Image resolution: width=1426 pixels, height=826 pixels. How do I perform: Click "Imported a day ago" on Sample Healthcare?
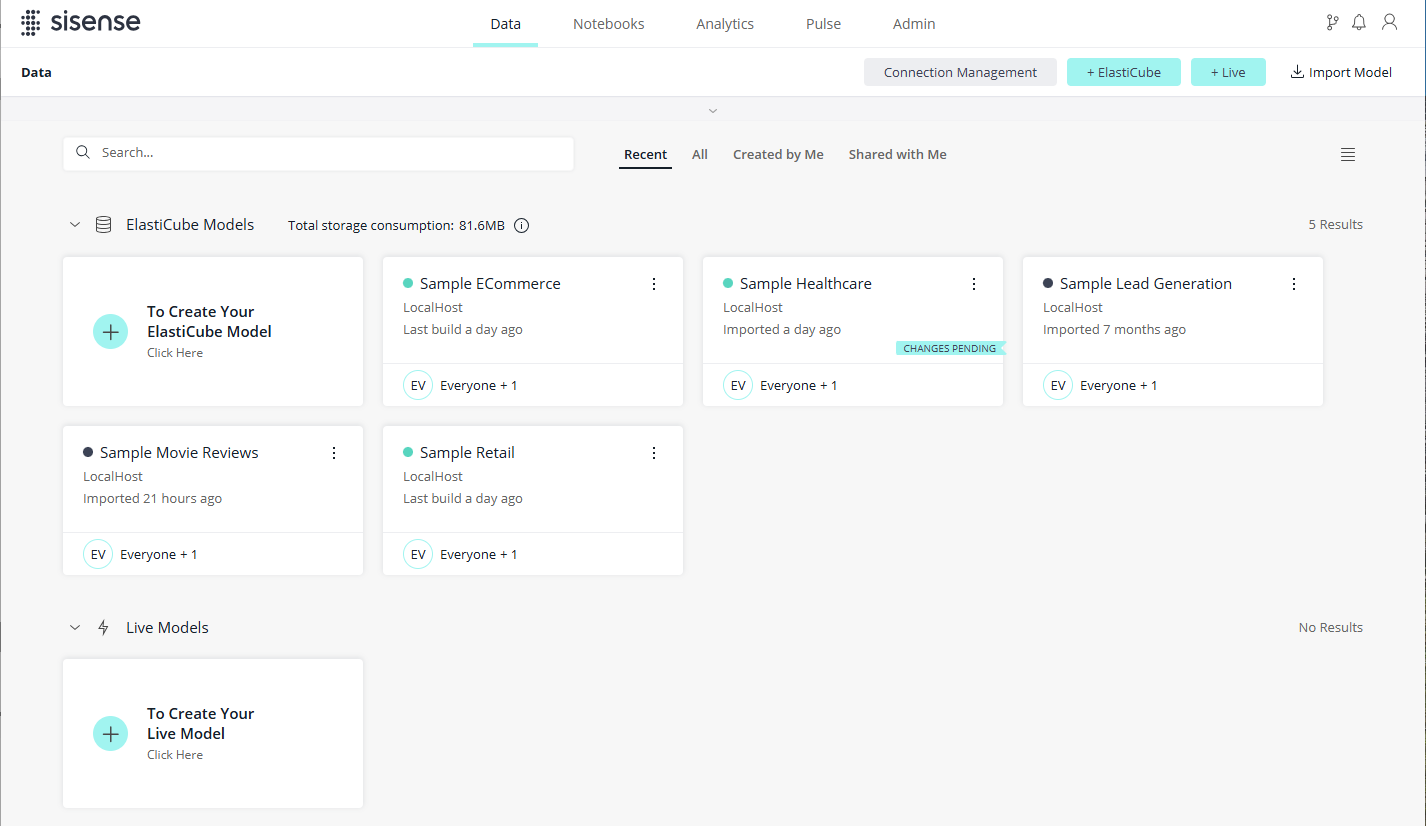[782, 330]
